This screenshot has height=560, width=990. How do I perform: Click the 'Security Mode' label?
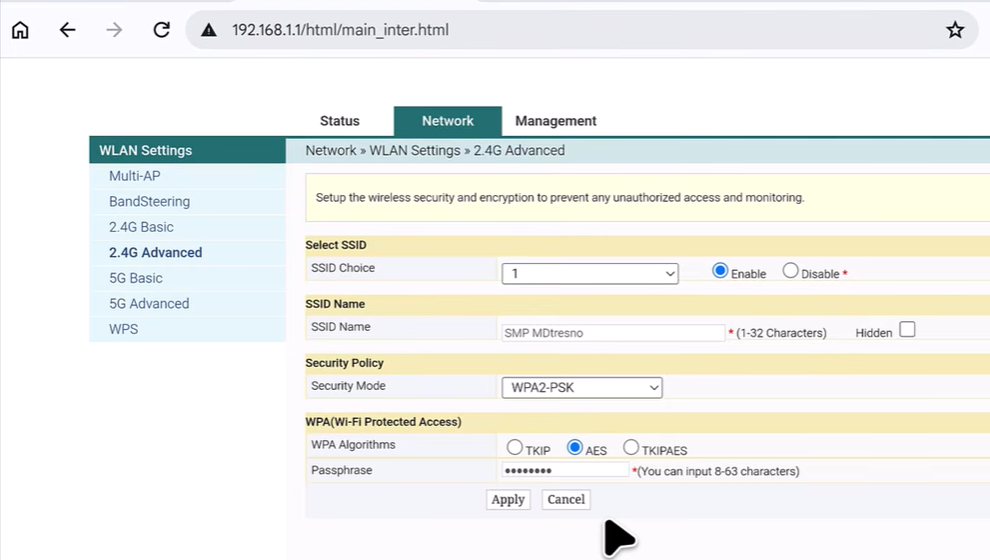(x=348, y=386)
